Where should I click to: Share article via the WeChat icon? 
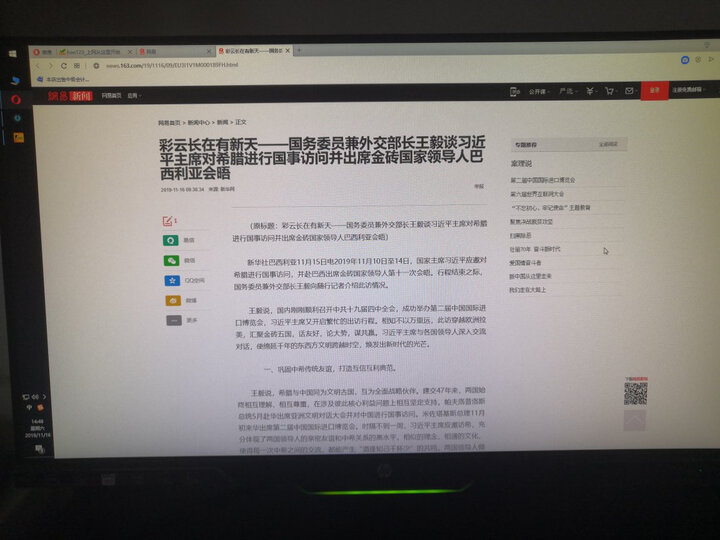pyautogui.click(x=172, y=260)
